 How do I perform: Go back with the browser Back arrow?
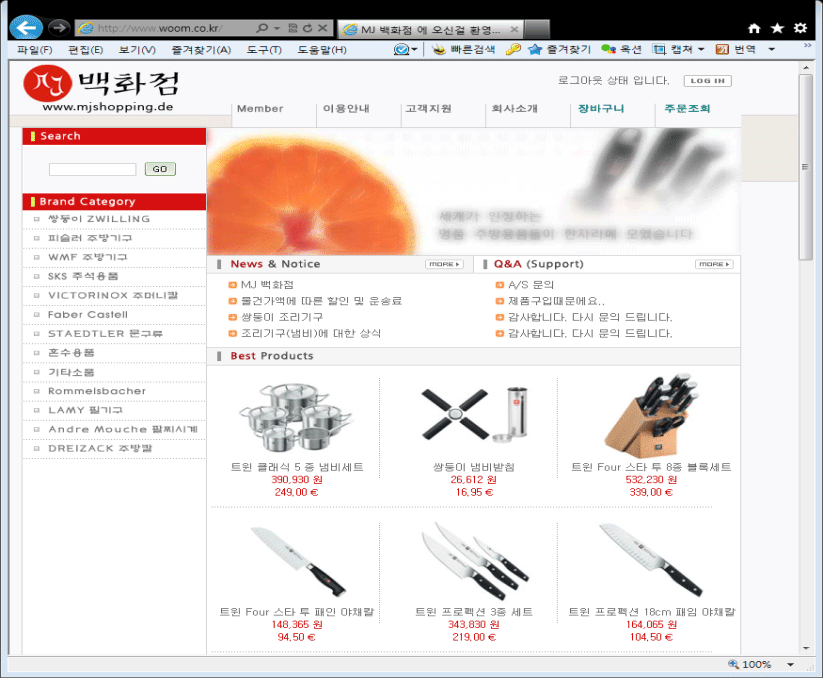[26, 27]
